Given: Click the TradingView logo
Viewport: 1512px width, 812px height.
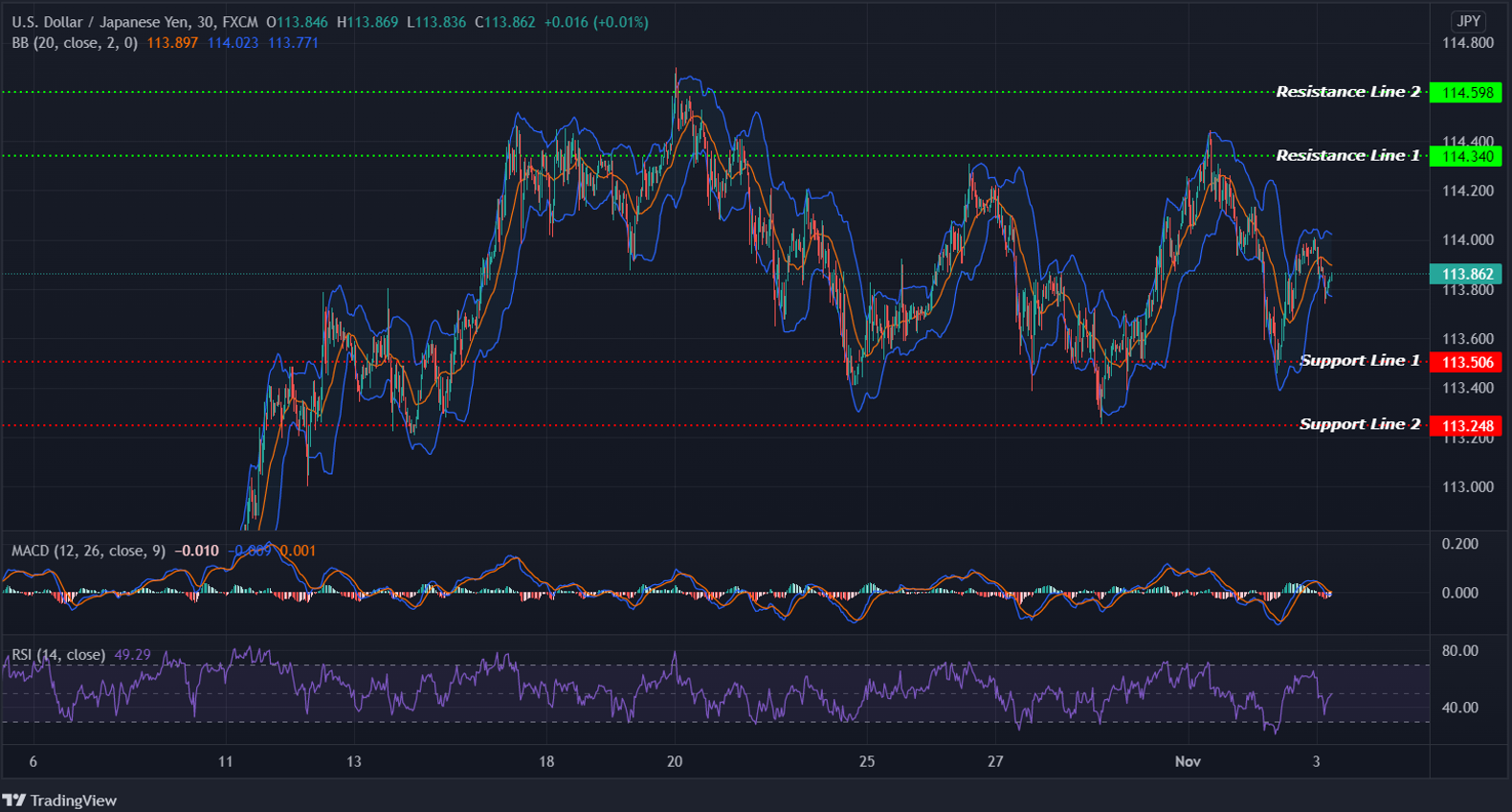Looking at the screenshot, I should click(59, 801).
